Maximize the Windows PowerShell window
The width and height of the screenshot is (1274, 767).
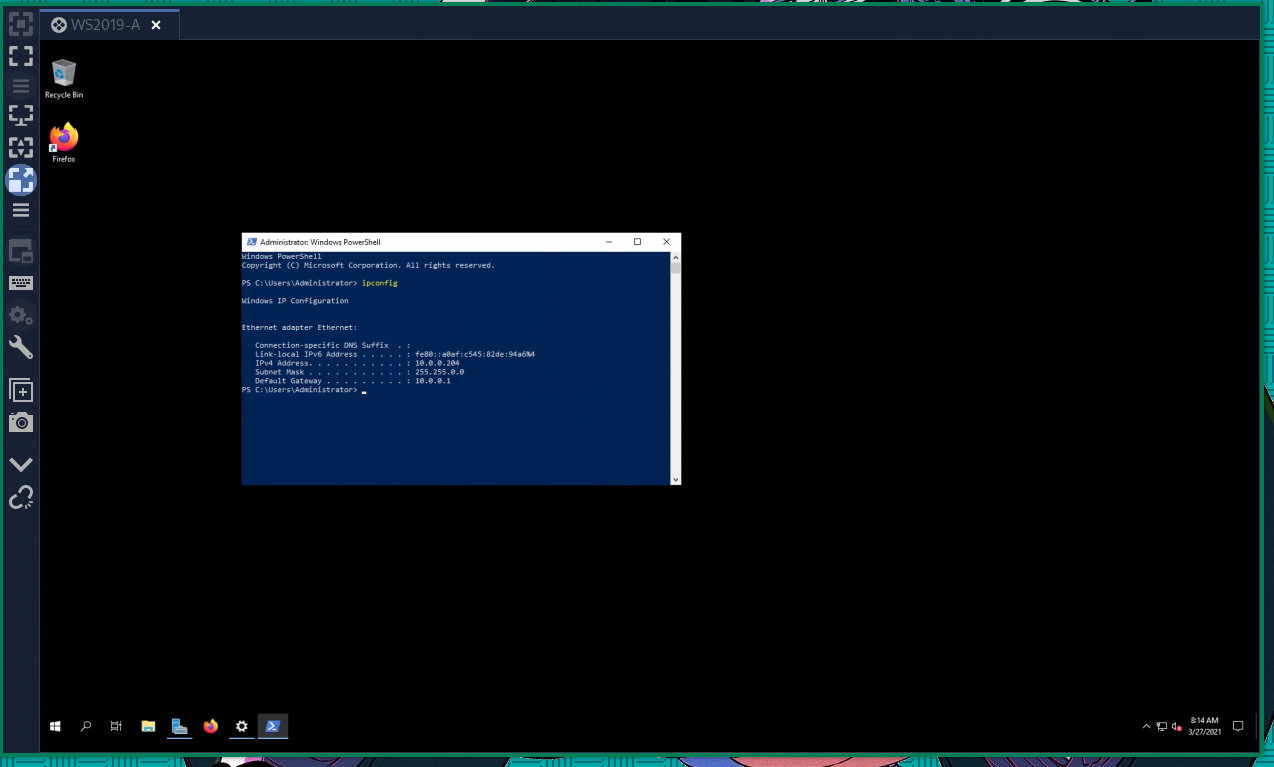637,242
